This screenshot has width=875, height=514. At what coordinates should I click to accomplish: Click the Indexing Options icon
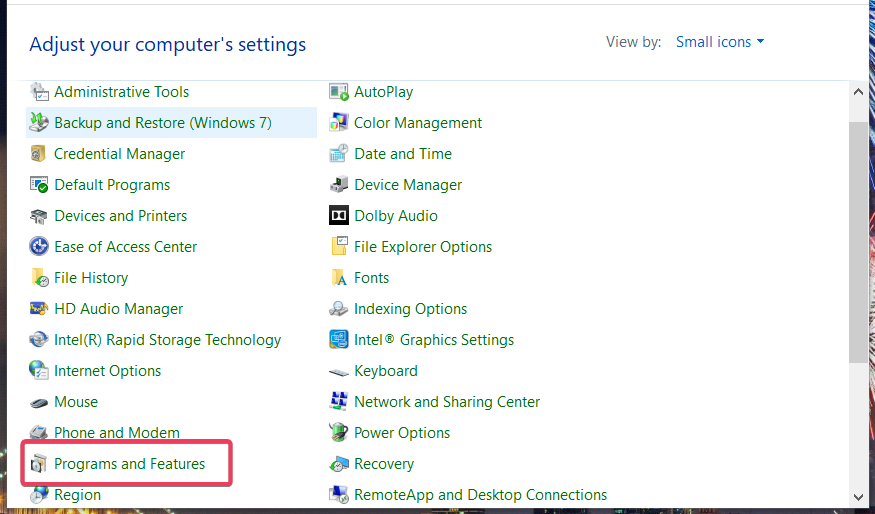(339, 309)
